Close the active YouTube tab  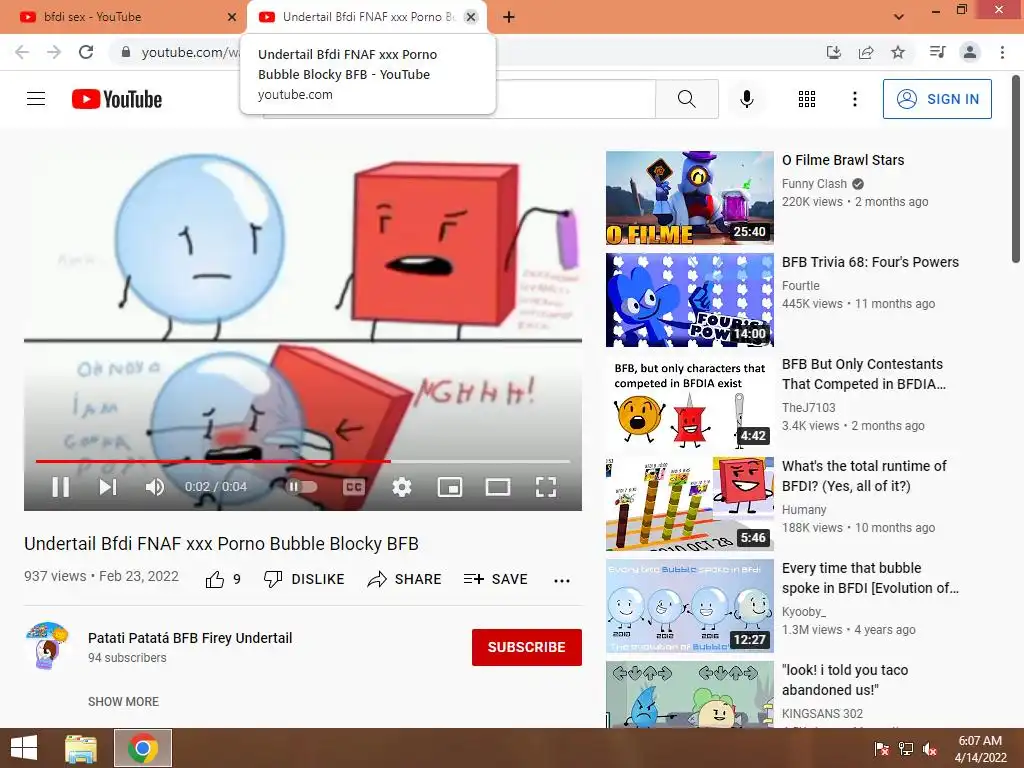pos(471,17)
